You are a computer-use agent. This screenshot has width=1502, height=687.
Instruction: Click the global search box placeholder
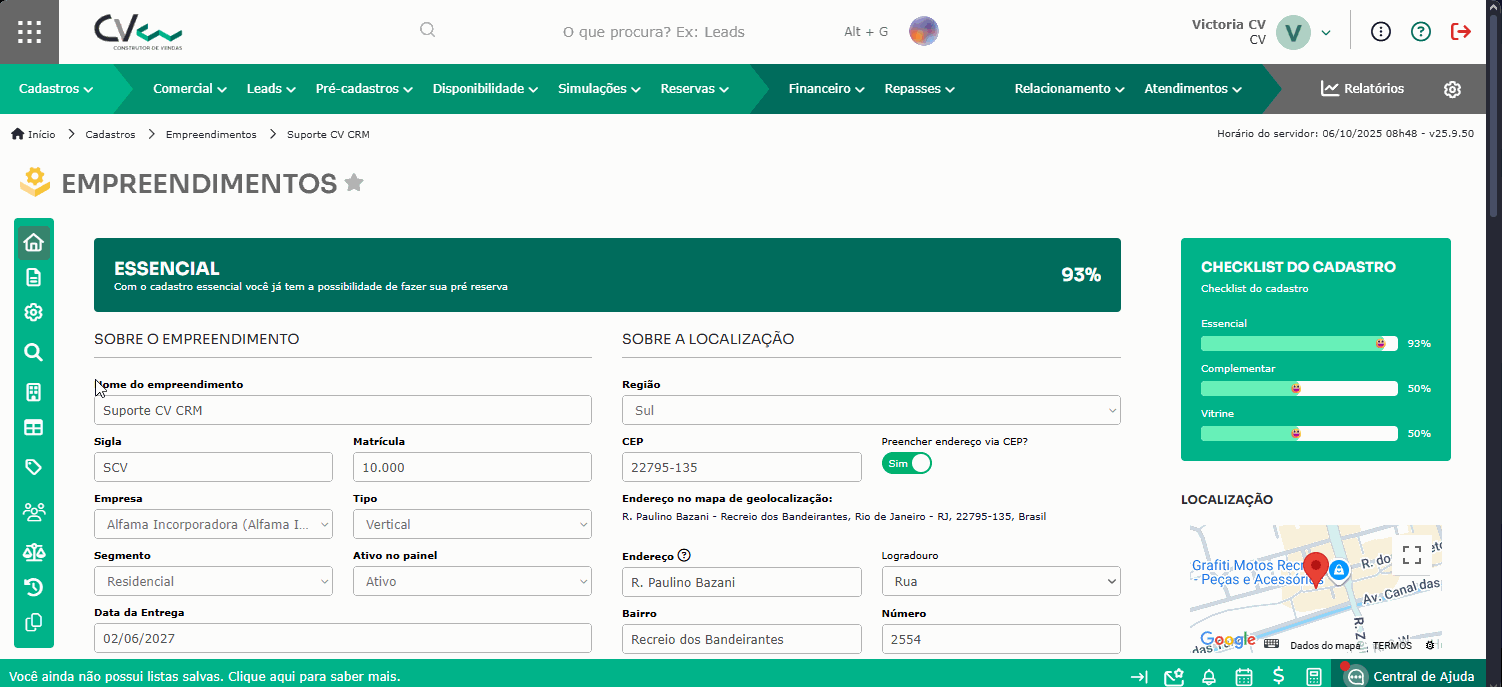[654, 32]
